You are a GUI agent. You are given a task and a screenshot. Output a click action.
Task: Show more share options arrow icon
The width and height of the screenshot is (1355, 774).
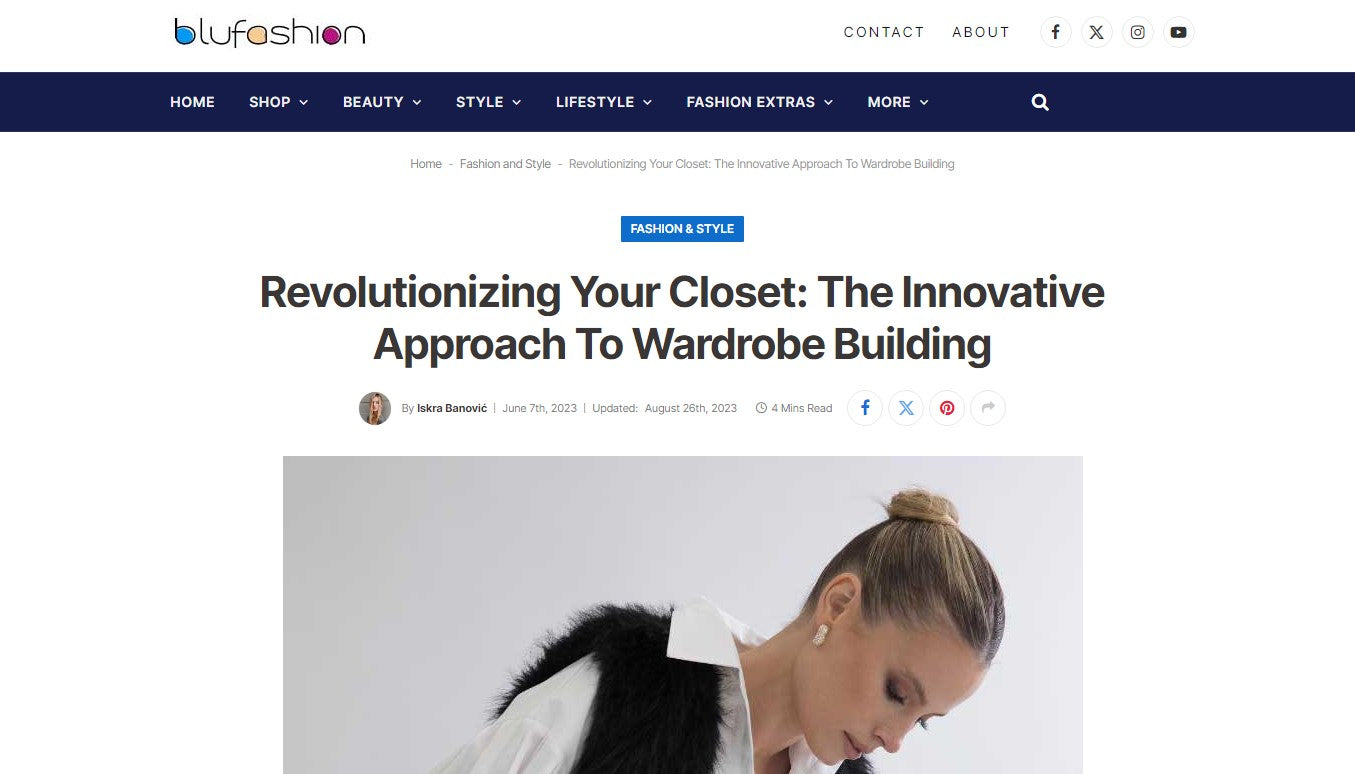pos(988,408)
